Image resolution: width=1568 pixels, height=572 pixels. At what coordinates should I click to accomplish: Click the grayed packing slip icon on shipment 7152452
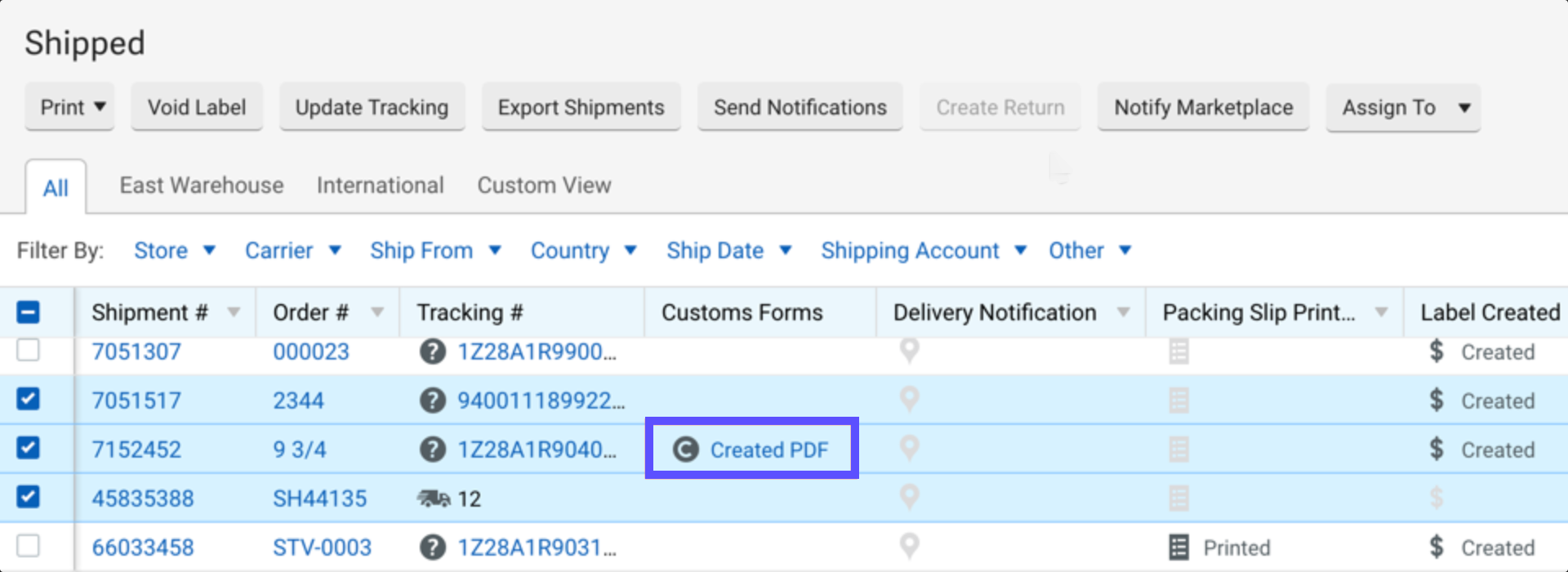[1177, 449]
